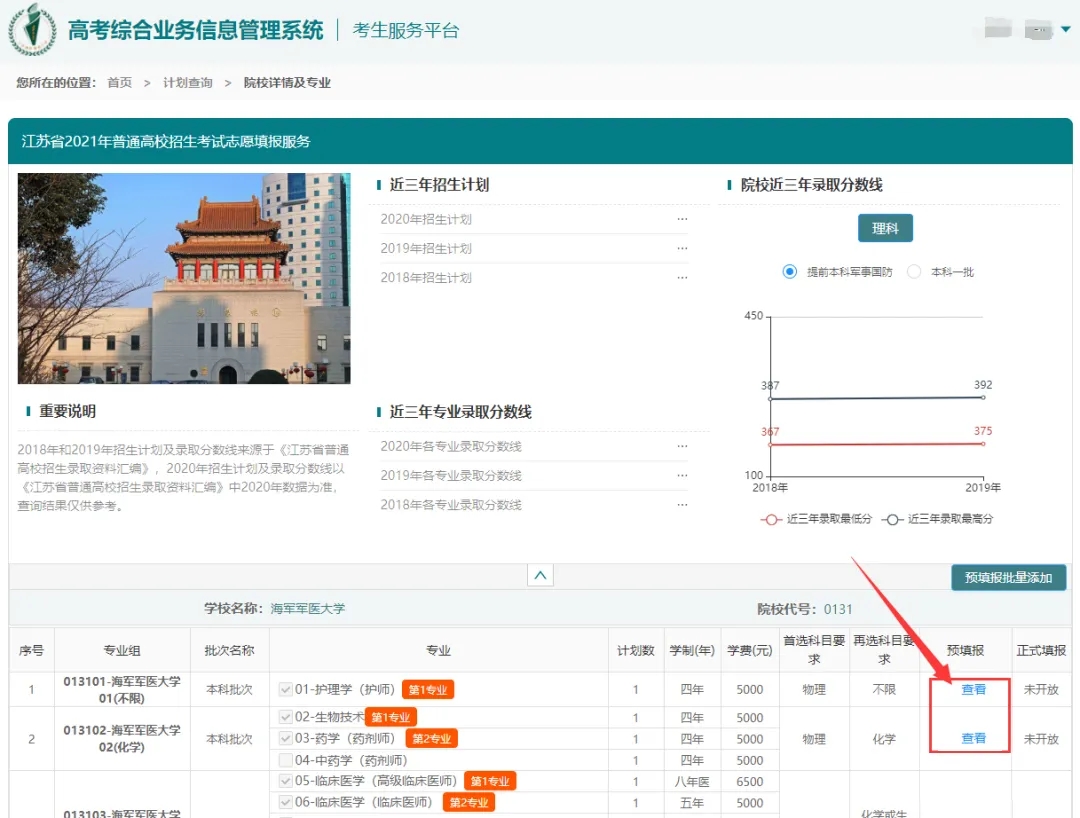1080x818 pixels.
Task: Open more options for 2018年招生计划
Action: [x=682, y=277]
